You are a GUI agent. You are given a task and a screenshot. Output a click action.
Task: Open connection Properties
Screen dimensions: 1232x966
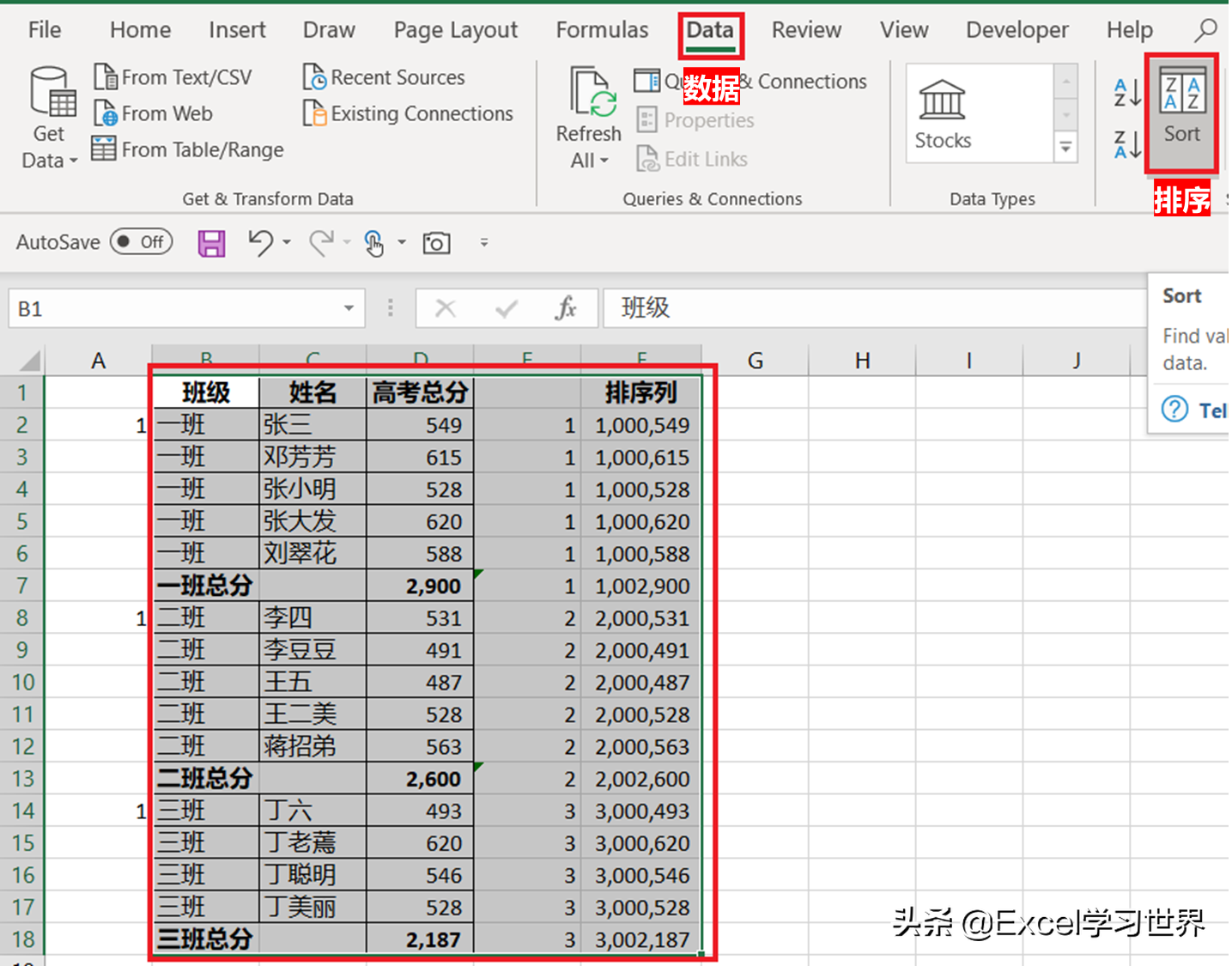[695, 120]
